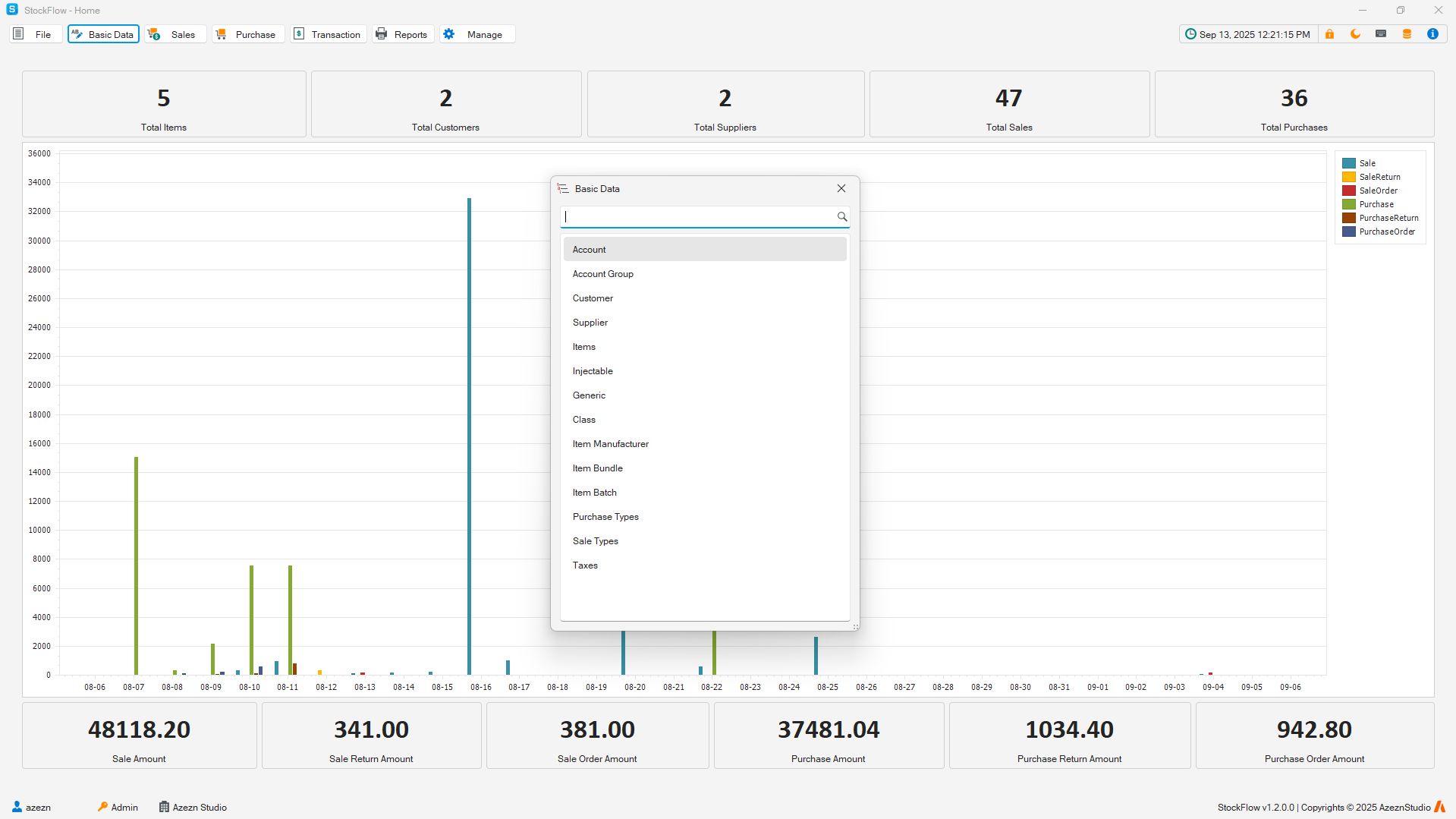Select Customer from the Basic Data list
Screen dimensions: 1456x819
click(593, 298)
